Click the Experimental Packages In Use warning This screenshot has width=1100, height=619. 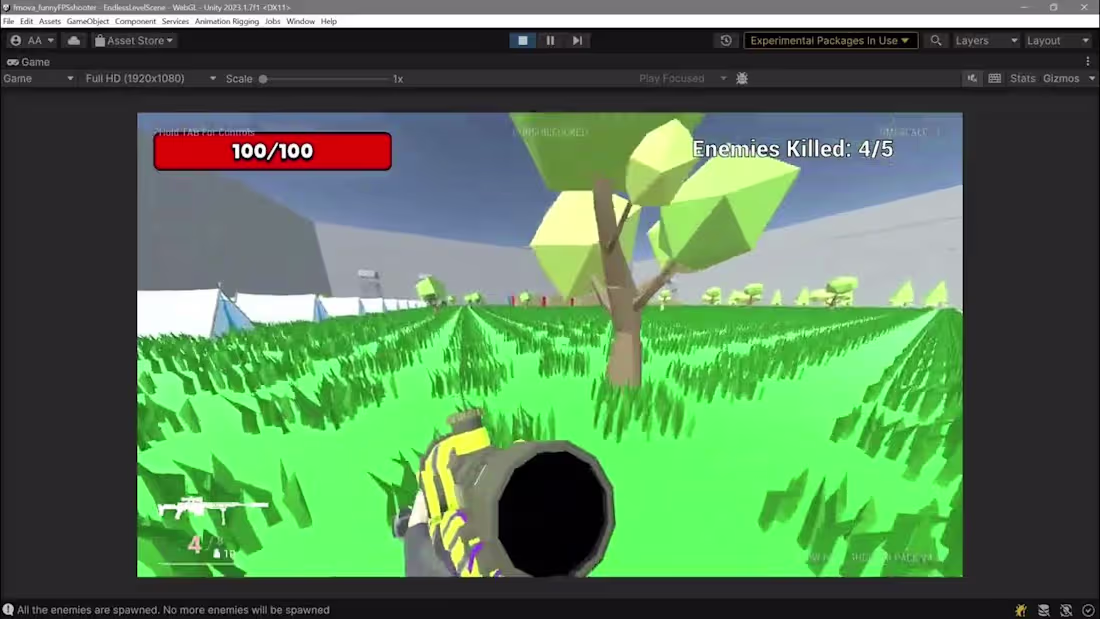coord(830,40)
